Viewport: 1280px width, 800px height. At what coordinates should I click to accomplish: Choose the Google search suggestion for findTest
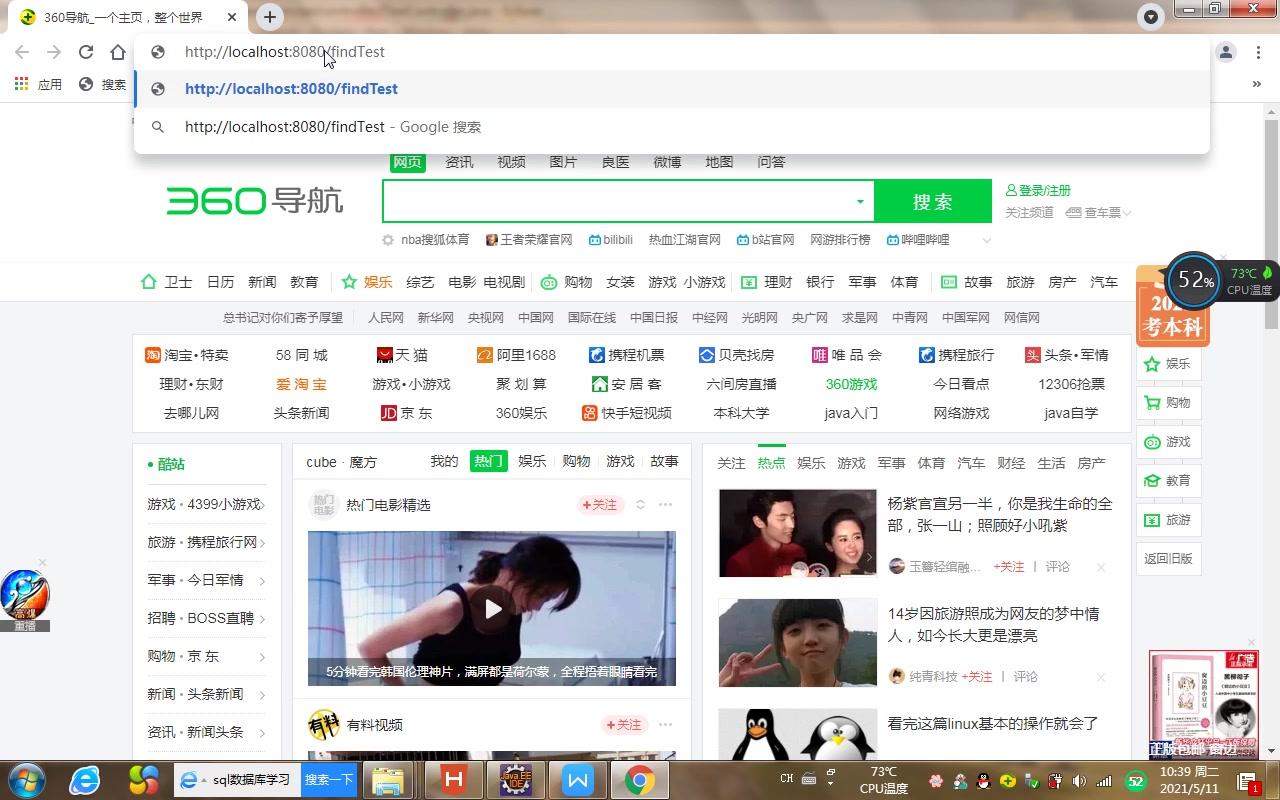click(672, 127)
